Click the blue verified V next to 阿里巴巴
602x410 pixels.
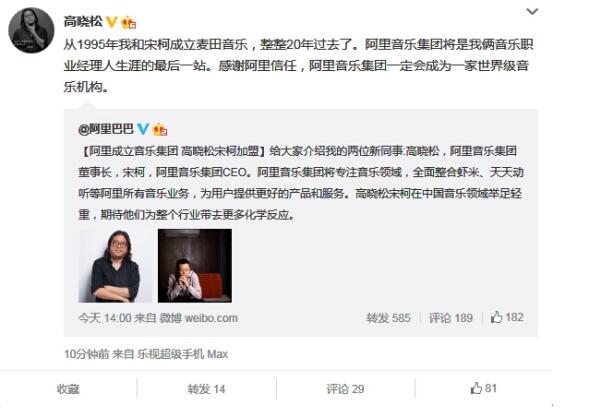point(143,129)
